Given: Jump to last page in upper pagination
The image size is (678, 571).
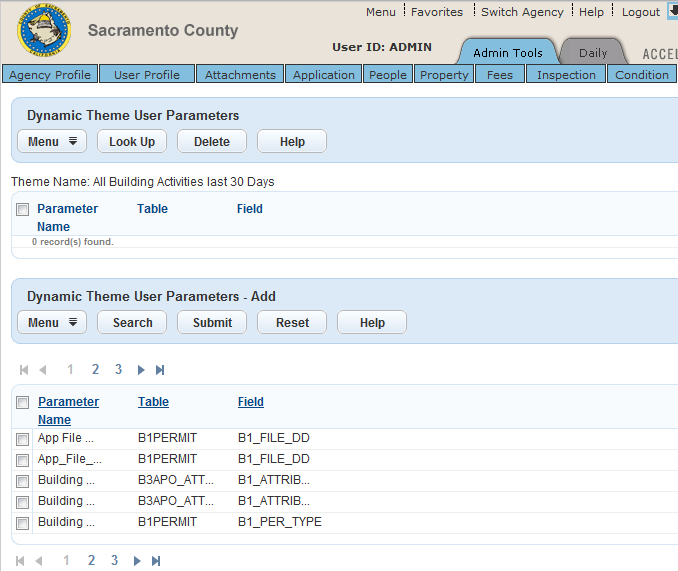Looking at the screenshot, I should 160,370.
